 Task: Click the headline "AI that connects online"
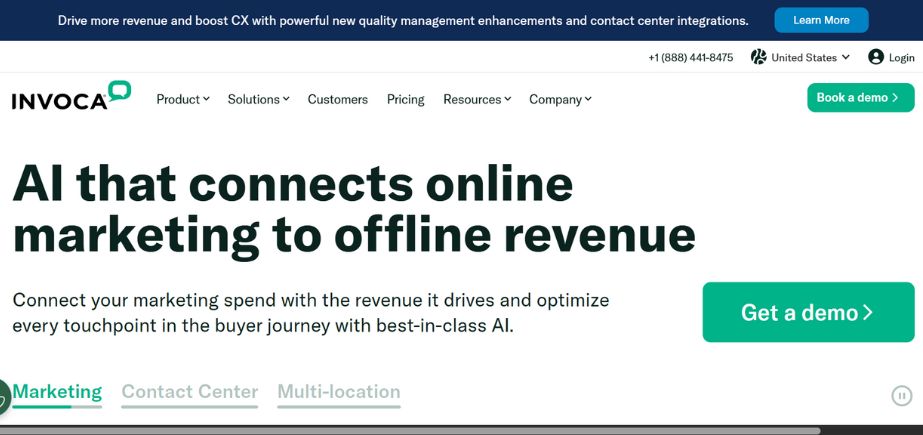(293, 183)
